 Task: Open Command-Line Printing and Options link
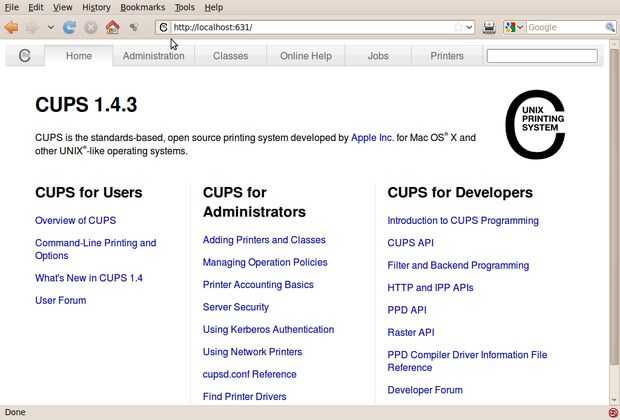click(96, 249)
